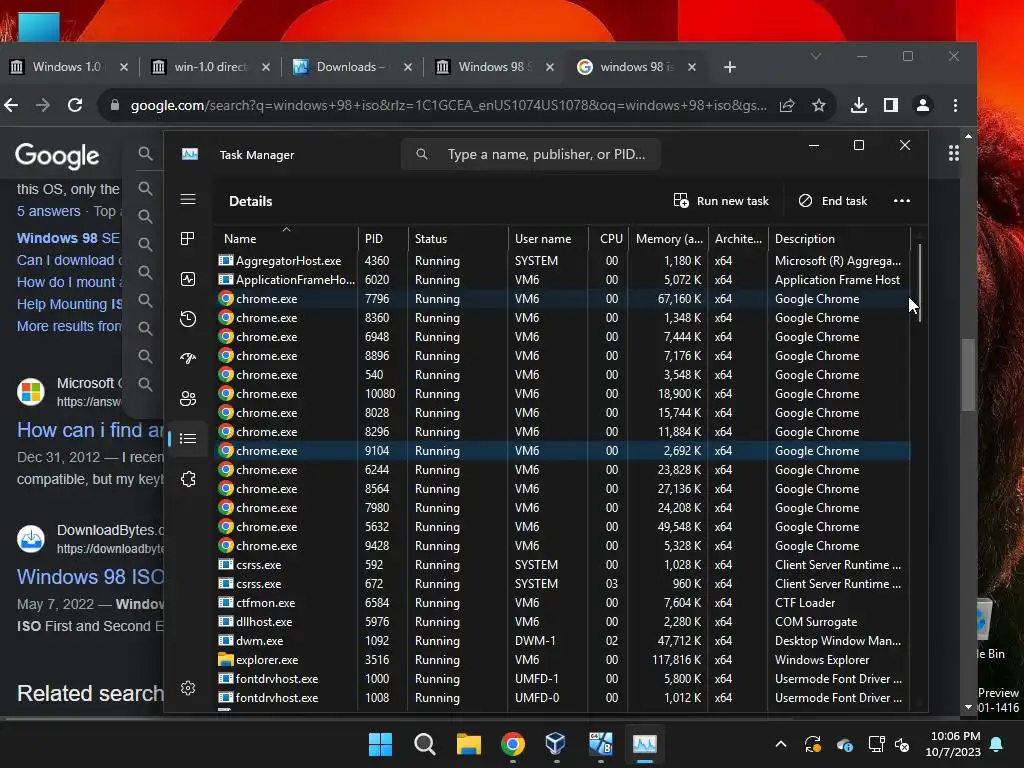Show hidden system tray icons
The height and width of the screenshot is (768, 1024).
780,744
